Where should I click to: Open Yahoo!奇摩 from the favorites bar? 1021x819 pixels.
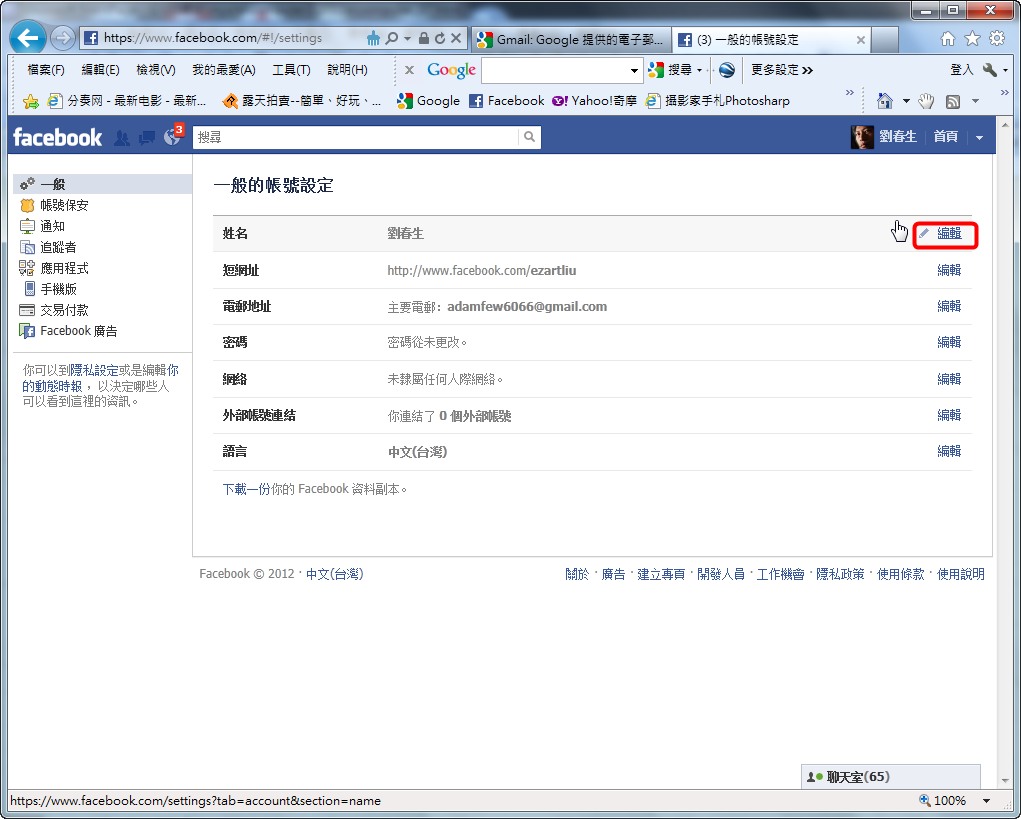pos(594,101)
